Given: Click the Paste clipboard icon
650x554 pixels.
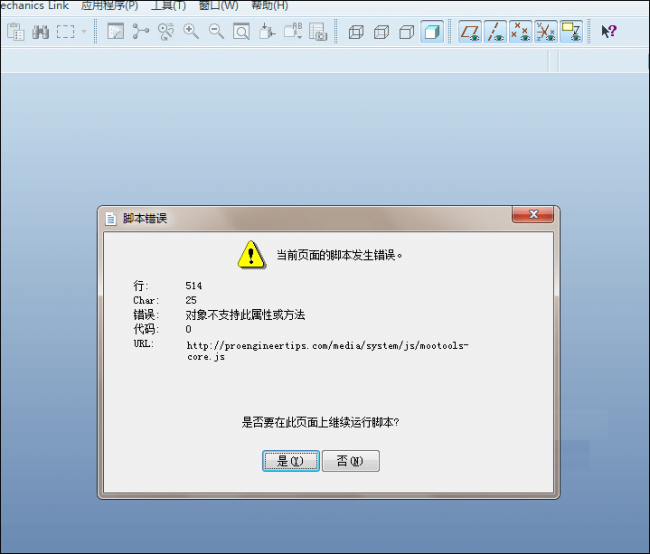Looking at the screenshot, I should [16, 32].
